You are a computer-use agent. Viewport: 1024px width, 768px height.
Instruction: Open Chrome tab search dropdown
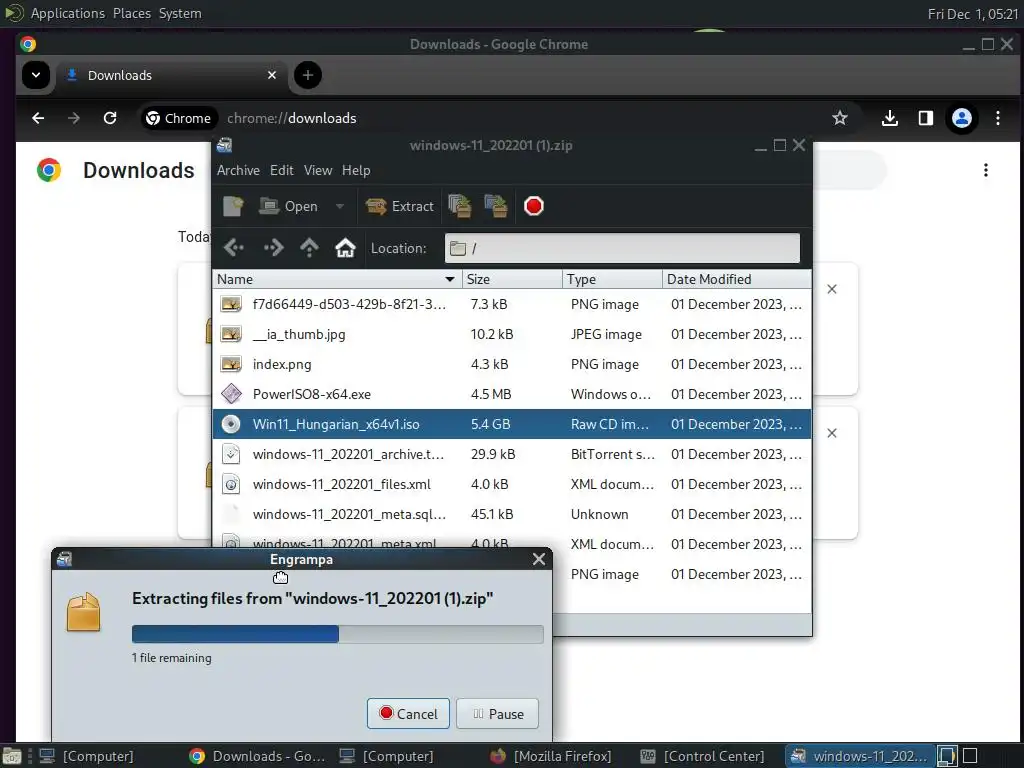point(36,75)
